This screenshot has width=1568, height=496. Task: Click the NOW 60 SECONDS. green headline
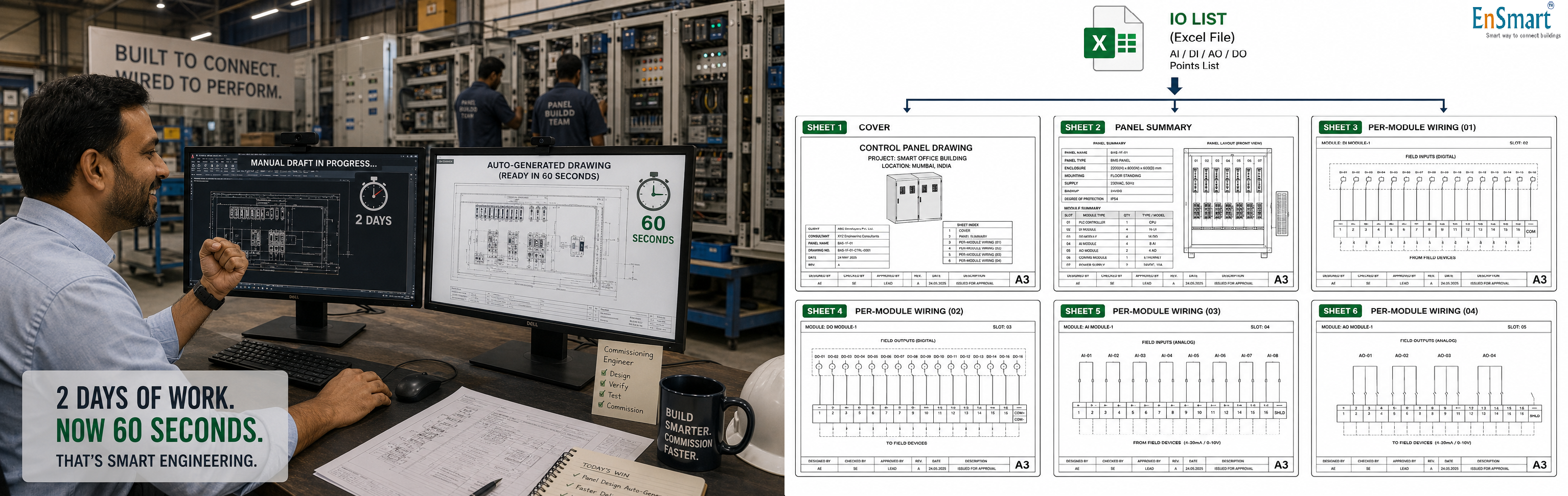coord(159,430)
